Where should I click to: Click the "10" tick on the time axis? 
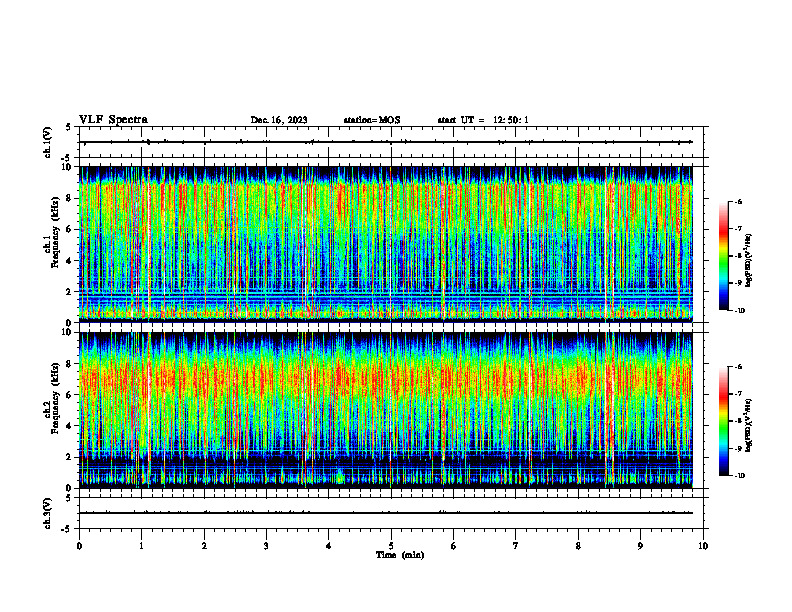(703, 546)
